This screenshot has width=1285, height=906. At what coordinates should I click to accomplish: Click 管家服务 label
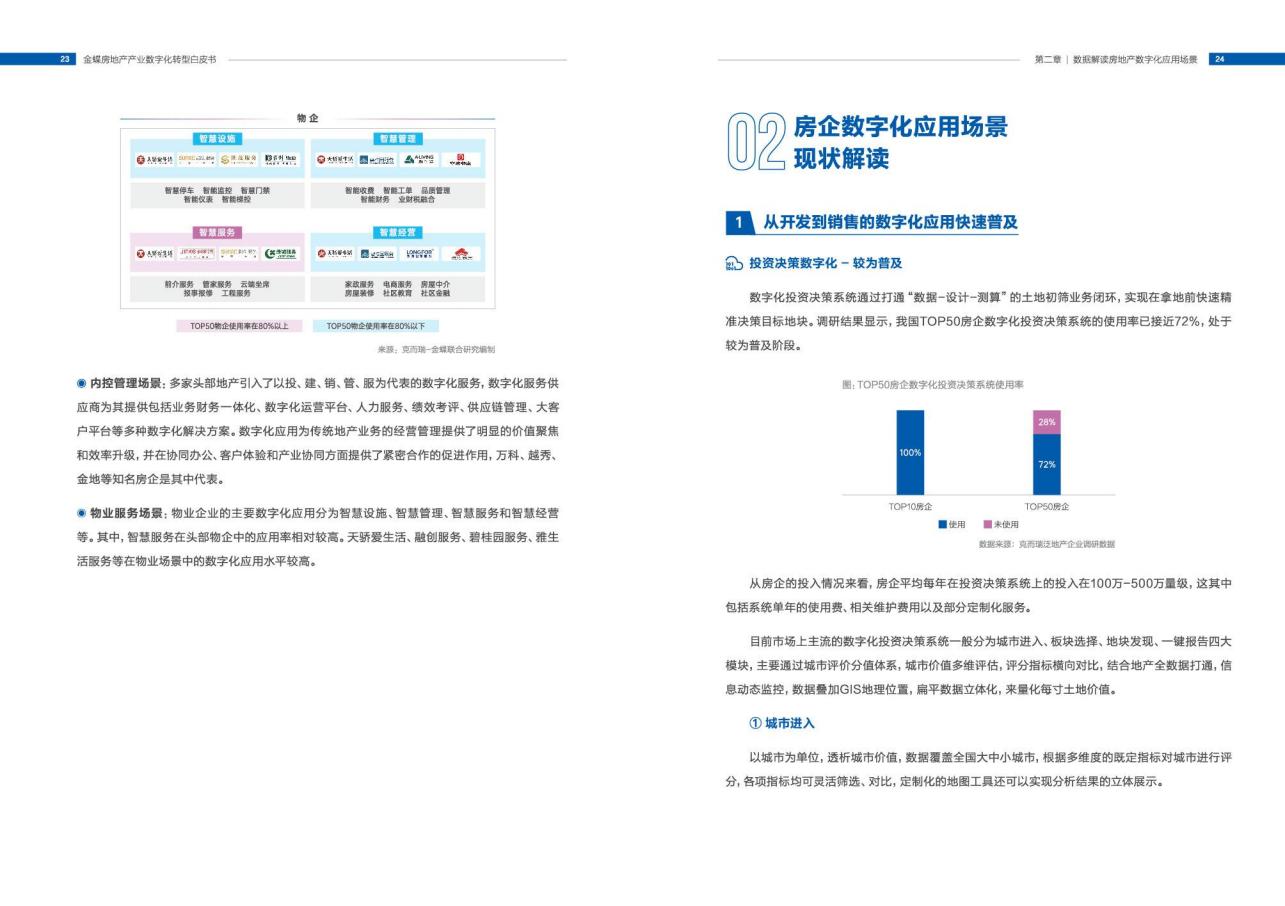click(217, 284)
